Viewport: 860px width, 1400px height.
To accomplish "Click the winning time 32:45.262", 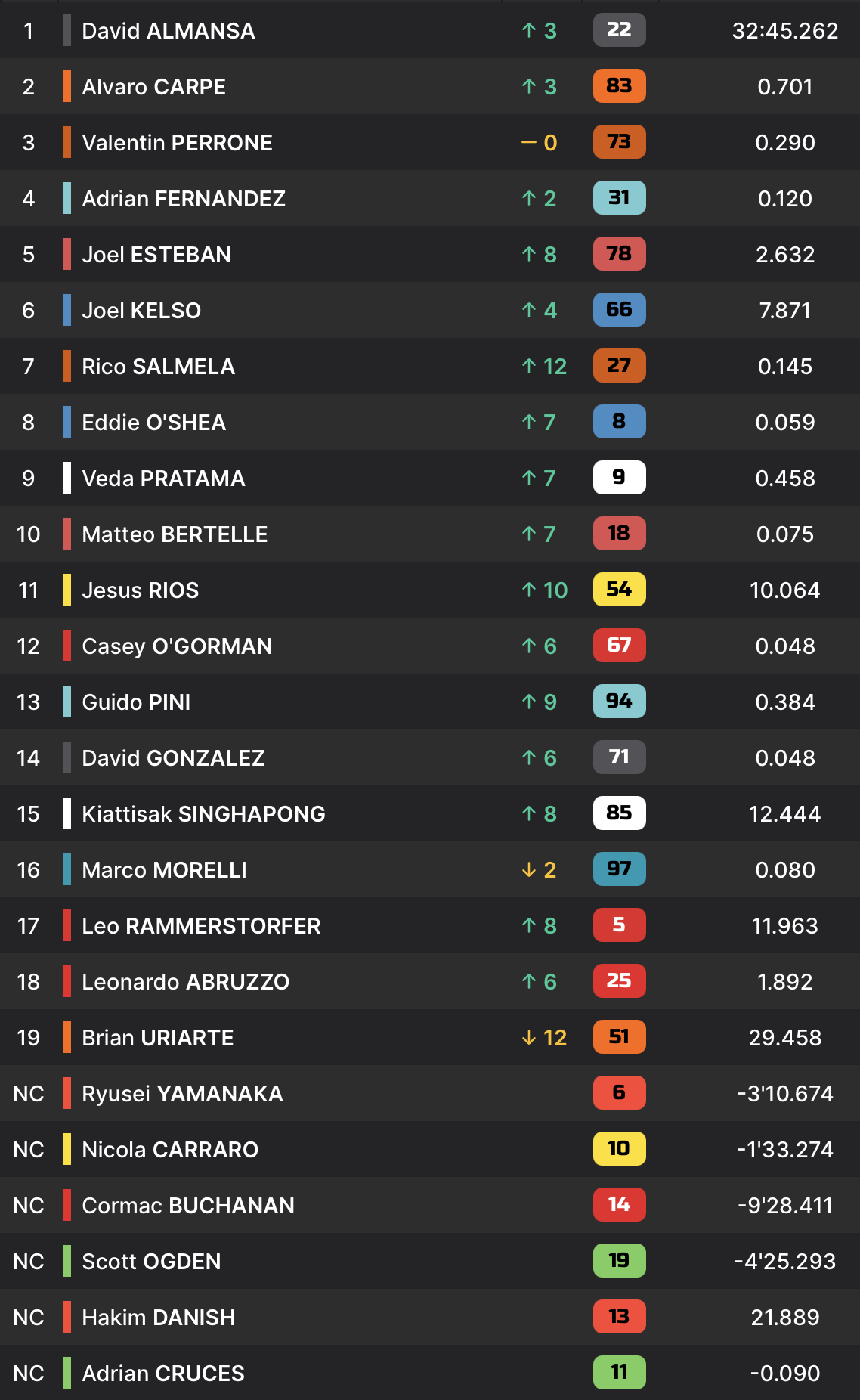I will tap(785, 31).
